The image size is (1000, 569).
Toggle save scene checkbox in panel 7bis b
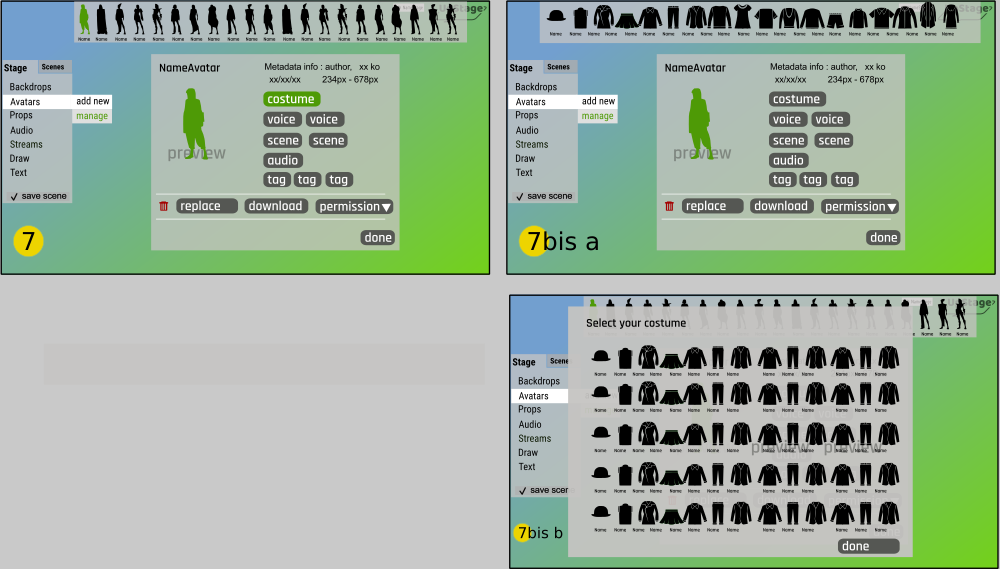(x=522, y=491)
